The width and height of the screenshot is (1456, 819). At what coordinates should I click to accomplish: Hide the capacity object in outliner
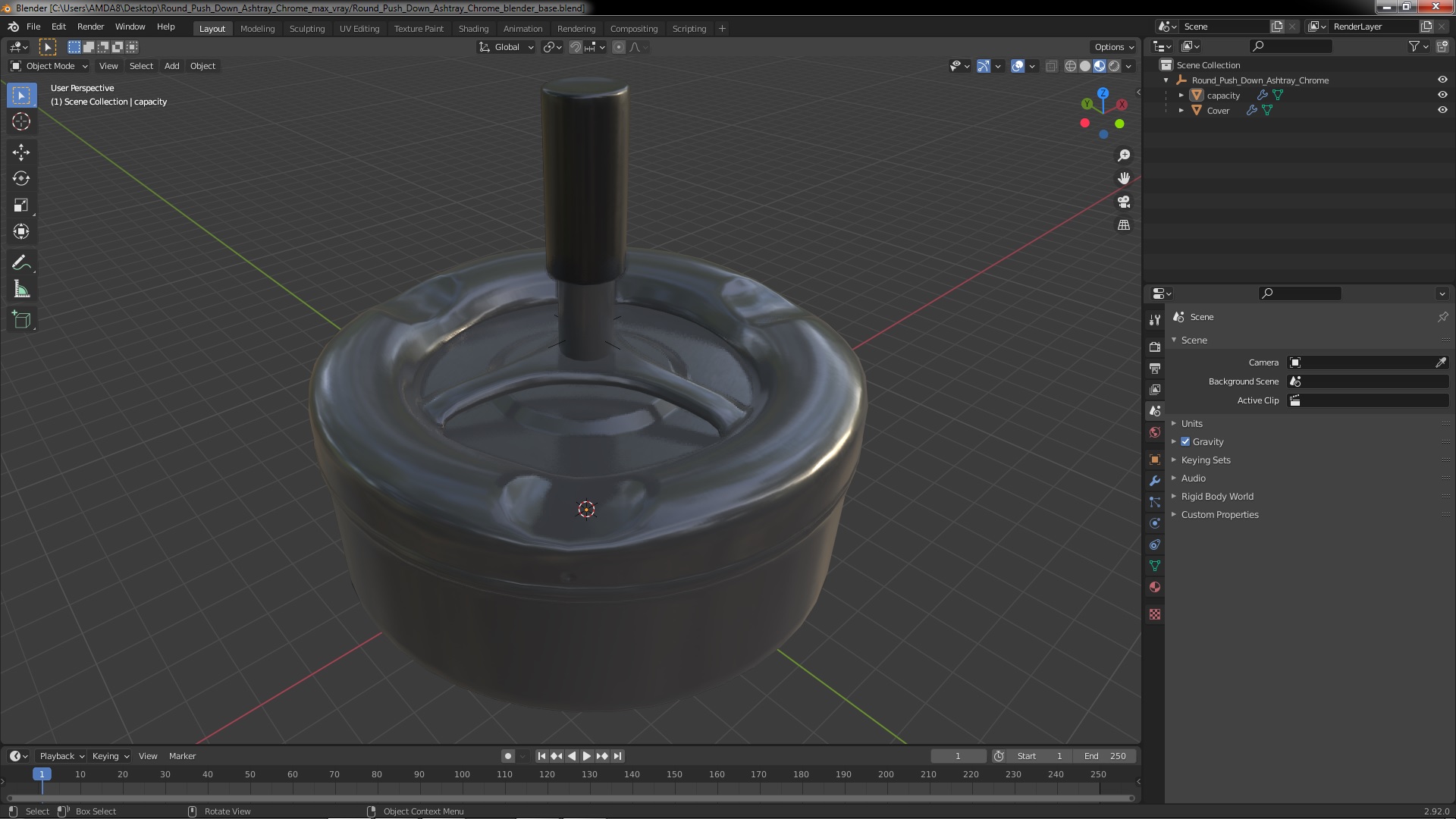click(x=1442, y=95)
